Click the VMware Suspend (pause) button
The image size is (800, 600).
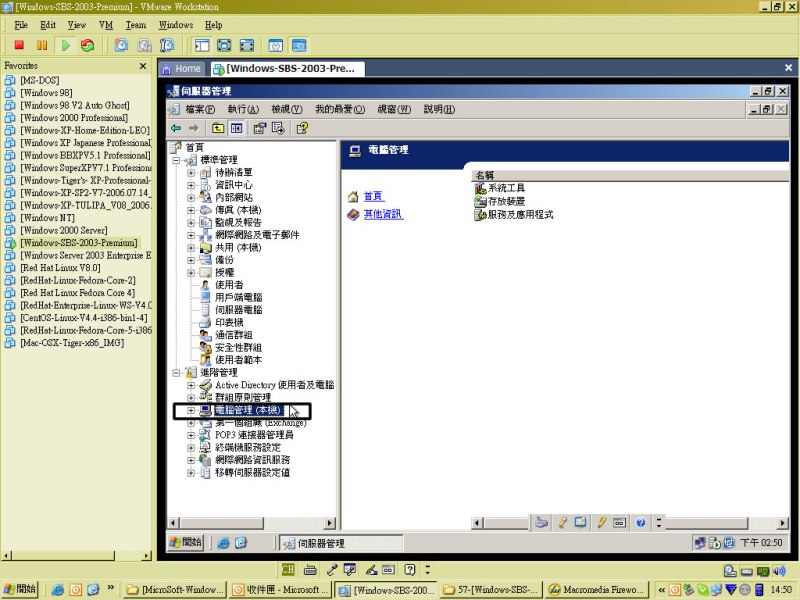point(42,45)
